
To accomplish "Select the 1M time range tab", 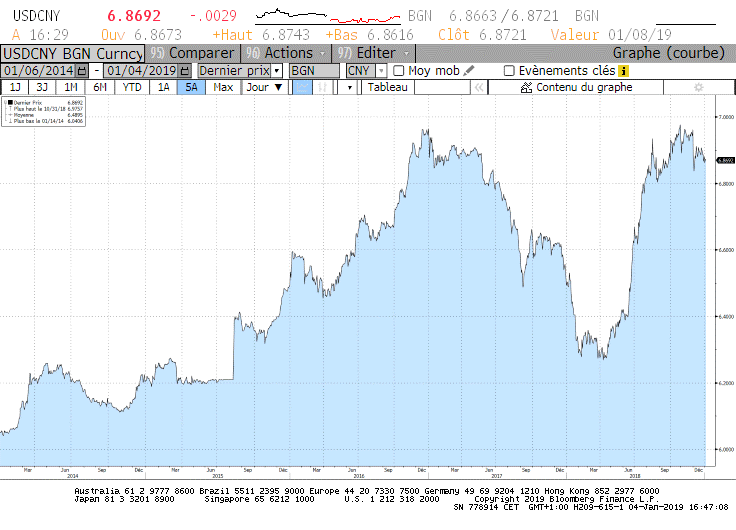I will 71,87.
